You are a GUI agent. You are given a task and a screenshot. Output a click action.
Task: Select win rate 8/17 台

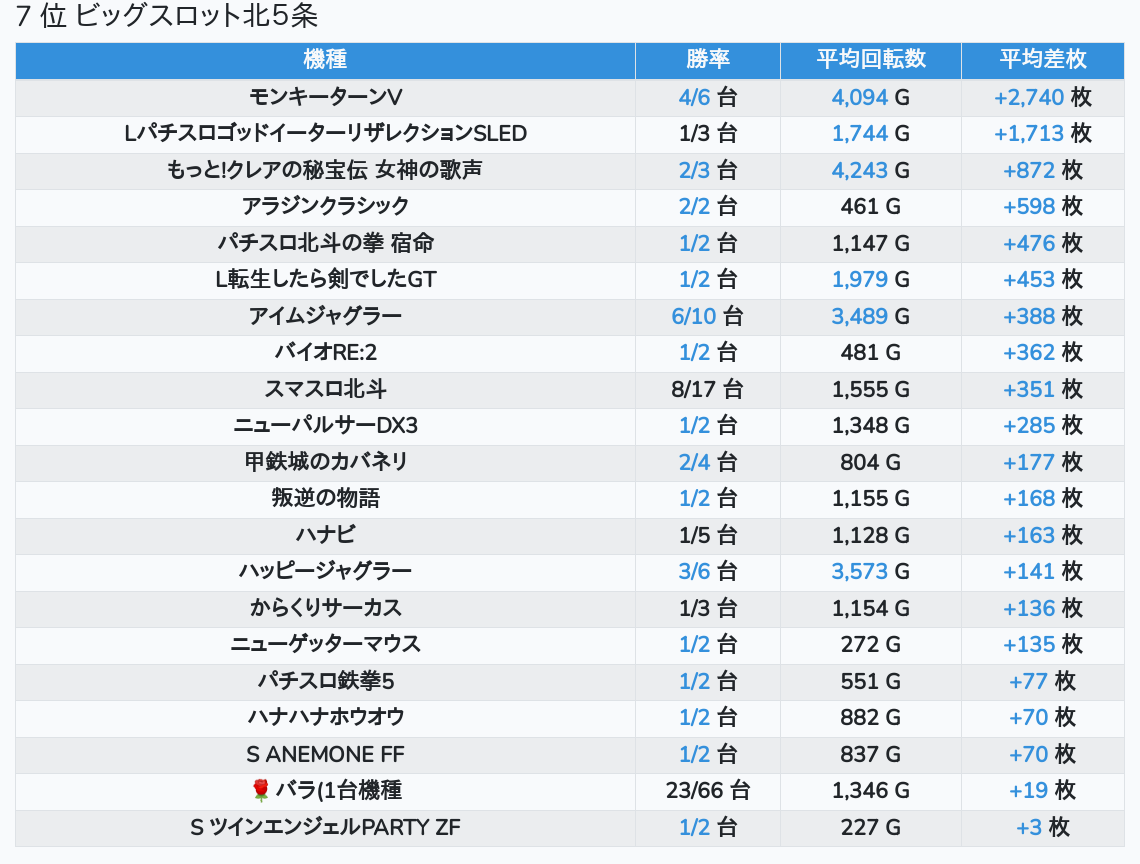coord(707,389)
